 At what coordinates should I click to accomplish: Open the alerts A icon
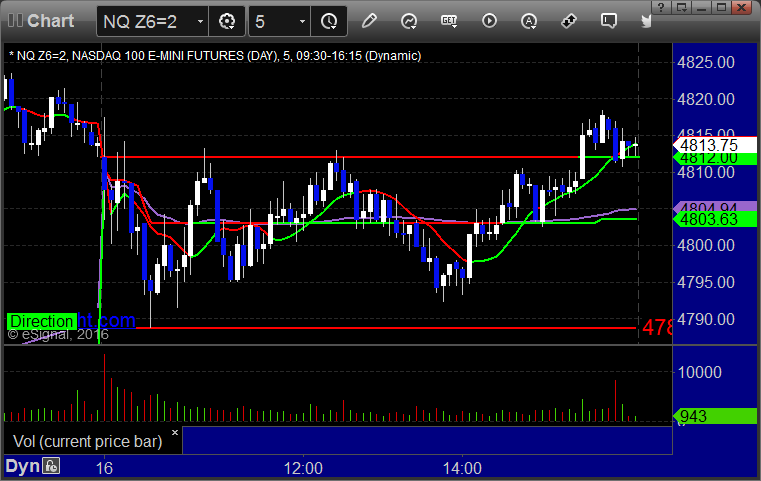click(x=529, y=21)
